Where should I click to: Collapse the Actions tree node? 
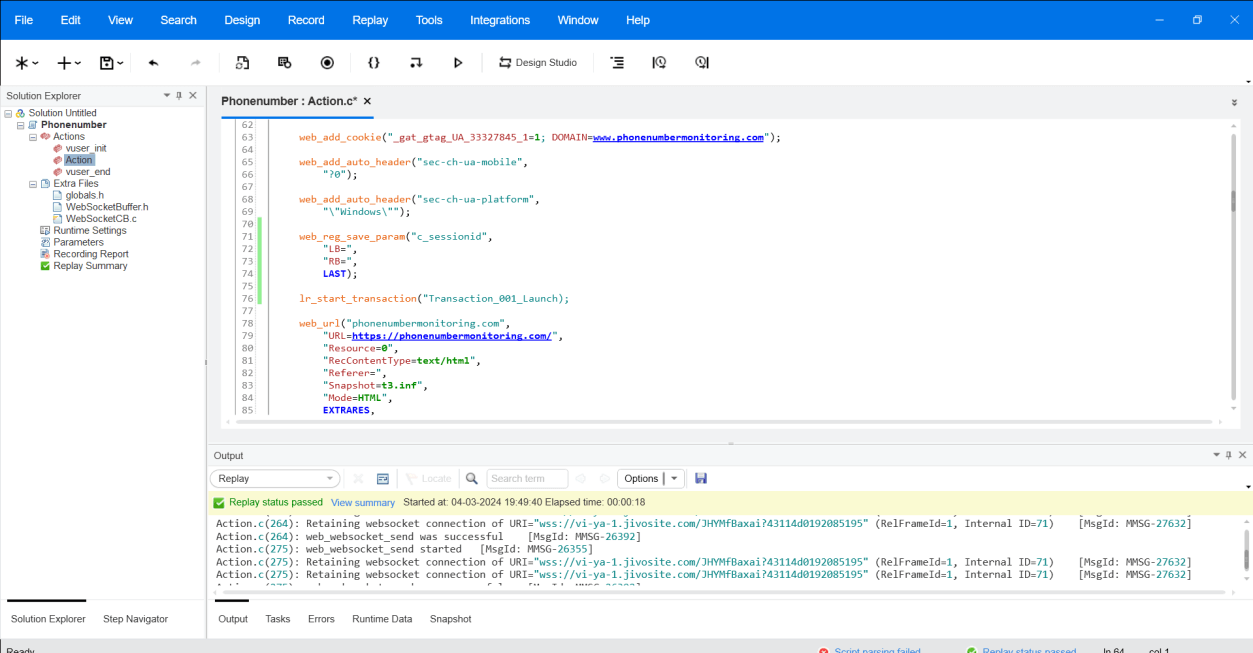click(33, 137)
